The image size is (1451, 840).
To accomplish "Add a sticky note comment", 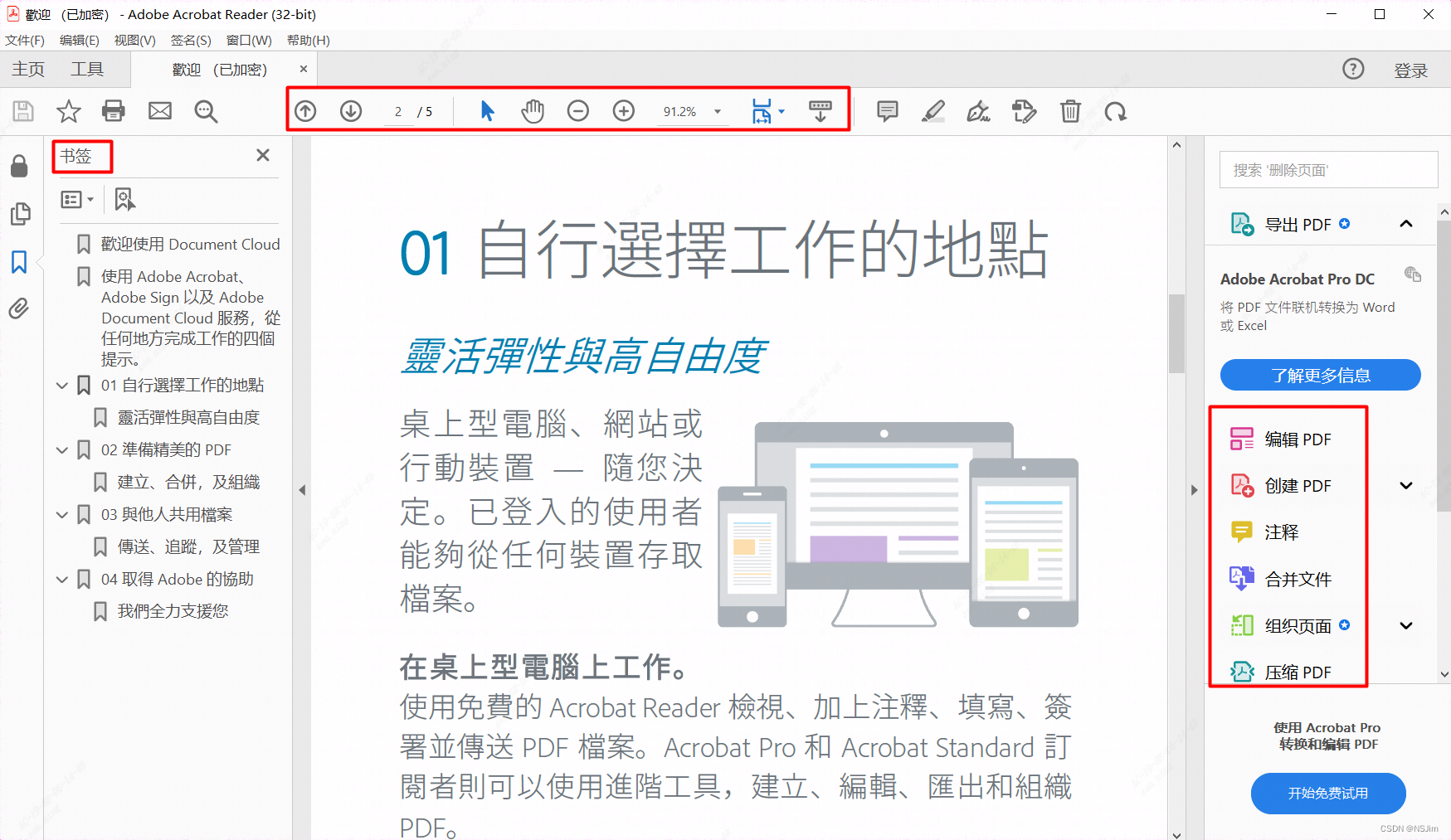I will click(888, 111).
